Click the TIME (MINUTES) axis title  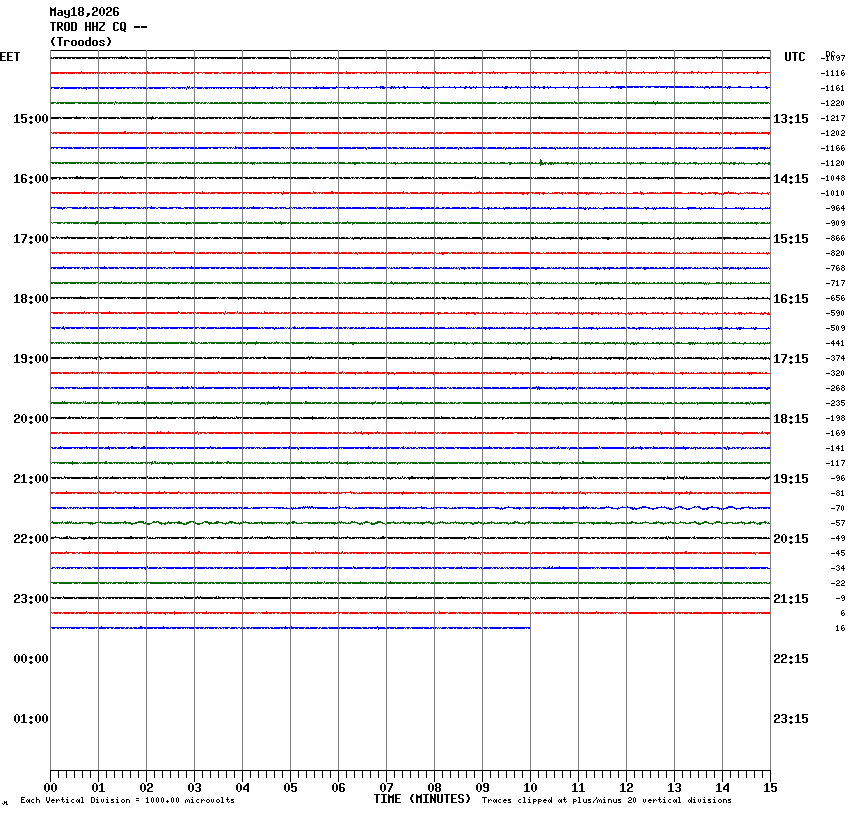(422, 799)
